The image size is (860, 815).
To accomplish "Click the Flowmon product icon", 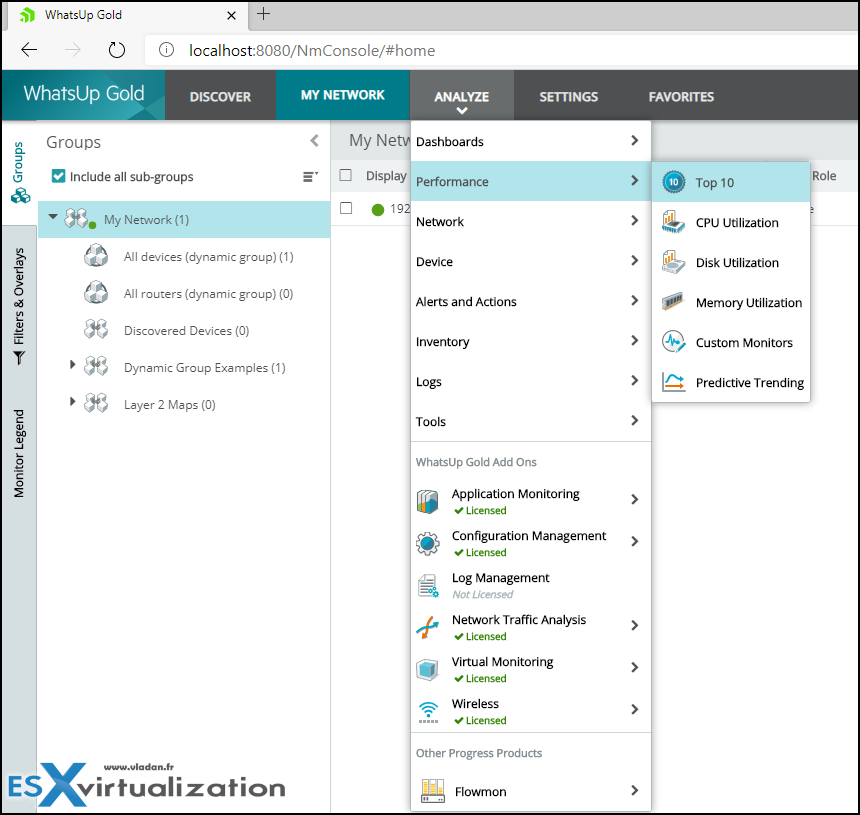I will click(x=433, y=791).
